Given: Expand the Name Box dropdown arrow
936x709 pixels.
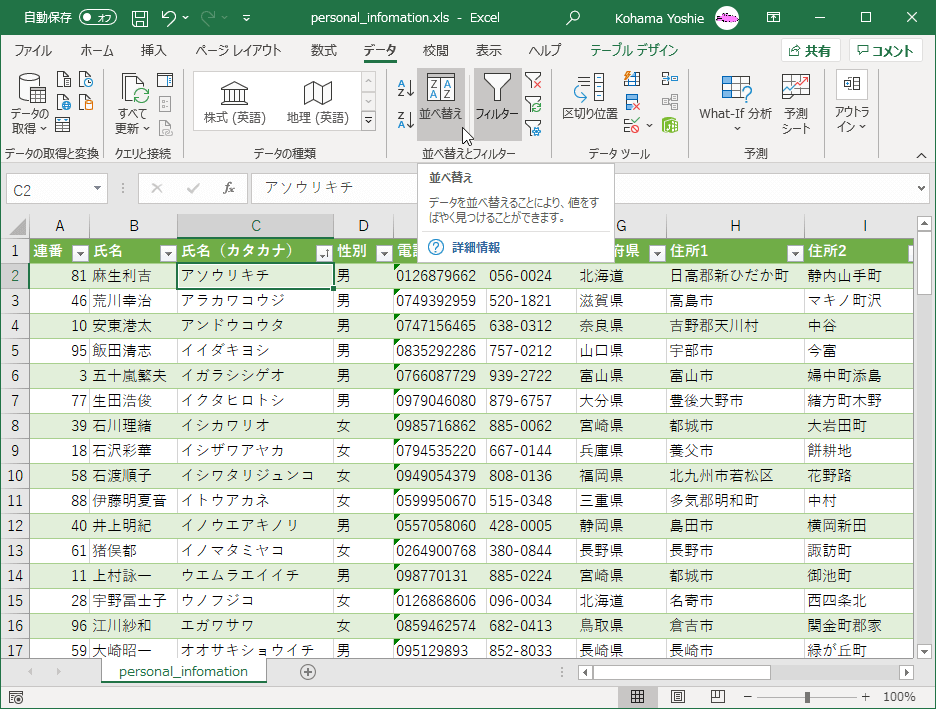Looking at the screenshot, I should click(98, 188).
